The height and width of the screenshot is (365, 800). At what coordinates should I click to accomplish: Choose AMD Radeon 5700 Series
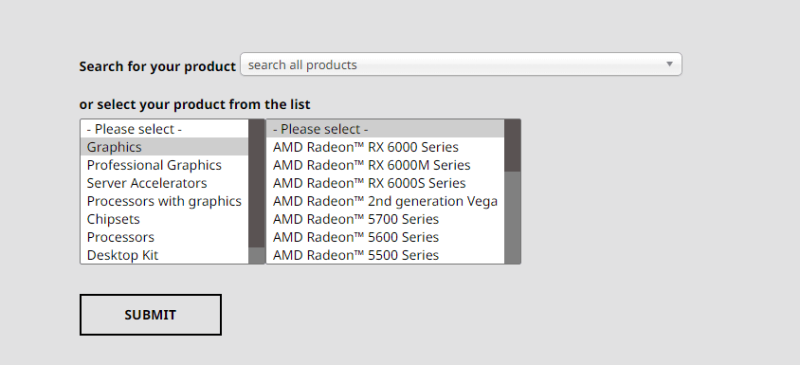pyautogui.click(x=385, y=219)
